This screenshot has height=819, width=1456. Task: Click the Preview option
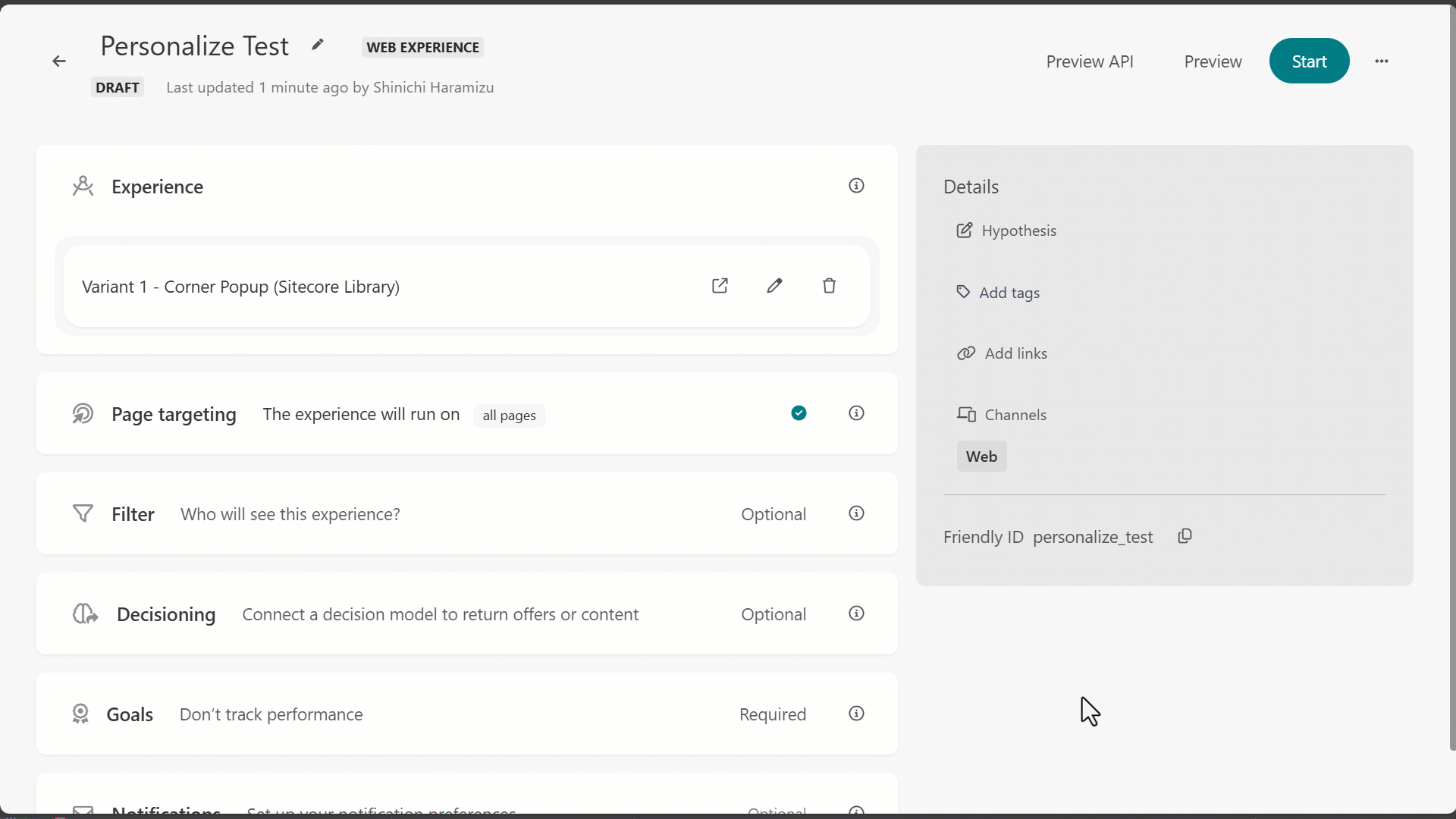(x=1213, y=61)
